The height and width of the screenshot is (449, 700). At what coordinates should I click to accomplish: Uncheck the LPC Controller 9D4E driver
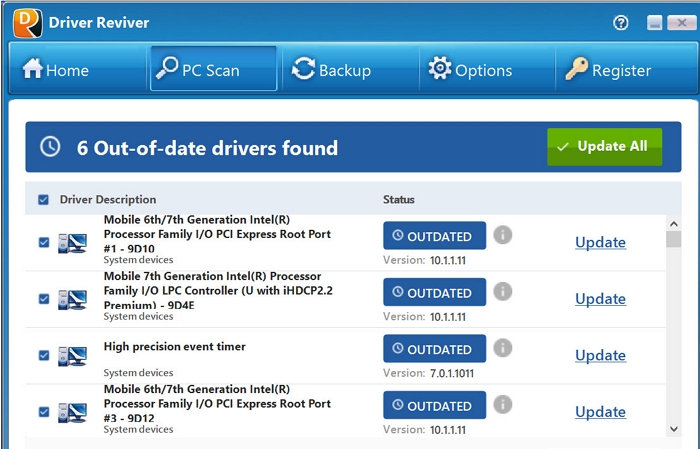44,299
